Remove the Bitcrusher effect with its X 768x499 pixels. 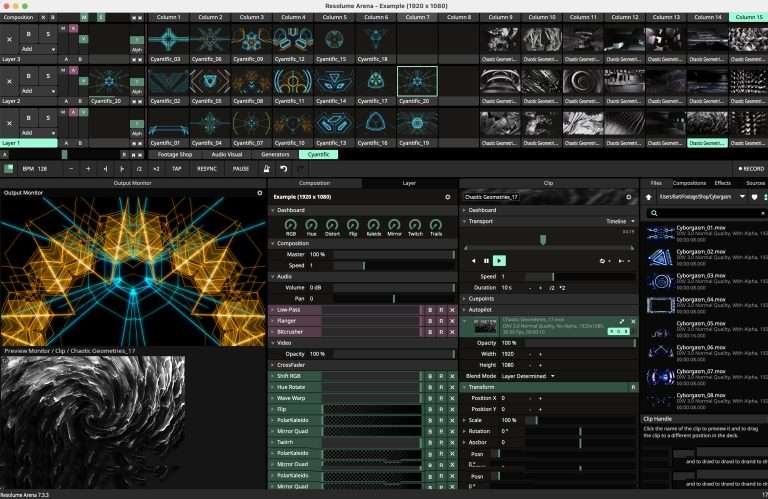point(452,332)
